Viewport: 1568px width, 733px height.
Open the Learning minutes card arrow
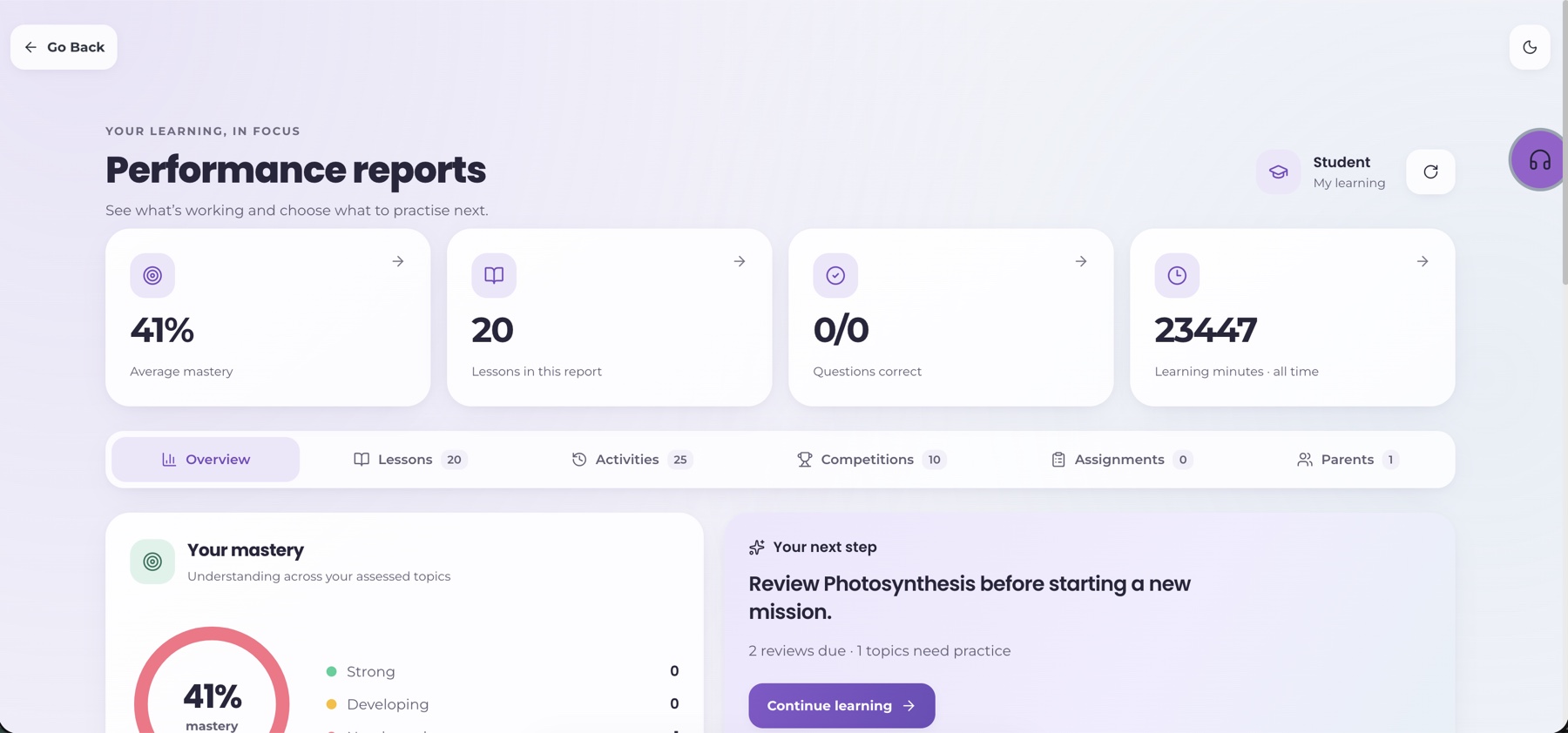[x=1422, y=261]
